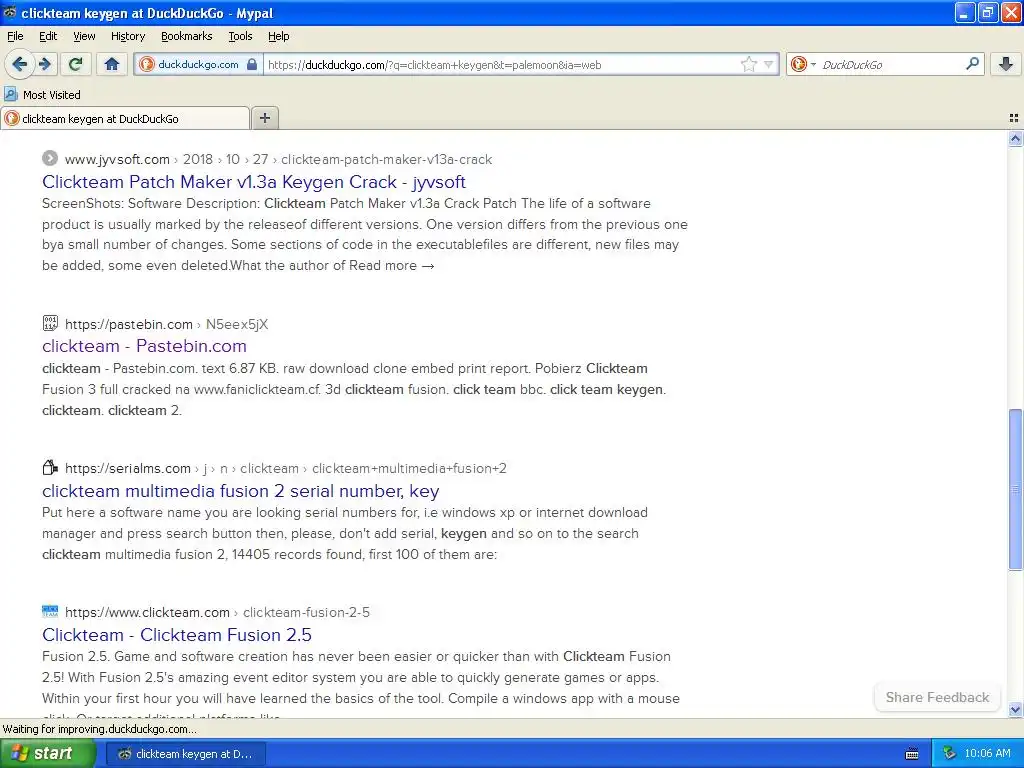This screenshot has height=768, width=1024.
Task: Click the DuckDuckGo search box
Action: tap(891, 64)
